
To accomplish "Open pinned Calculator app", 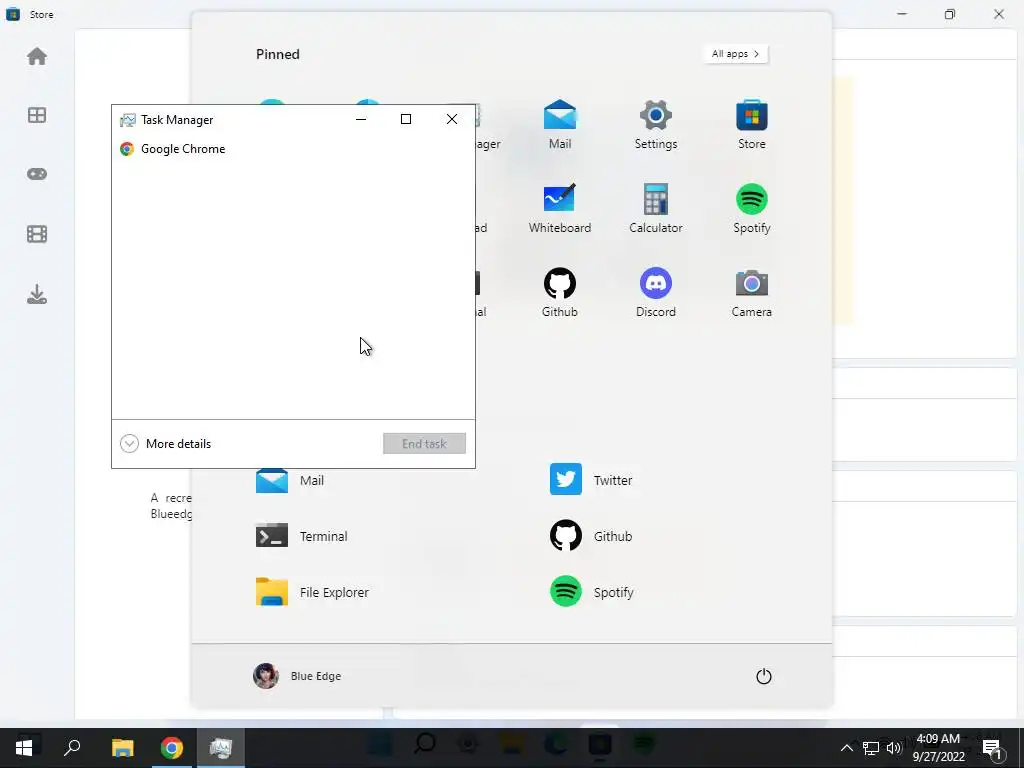I will (656, 209).
